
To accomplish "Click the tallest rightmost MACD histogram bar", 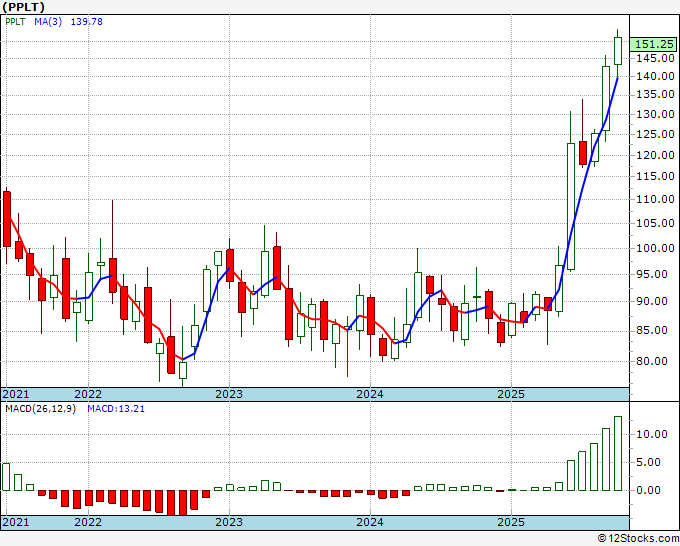I will point(618,454).
